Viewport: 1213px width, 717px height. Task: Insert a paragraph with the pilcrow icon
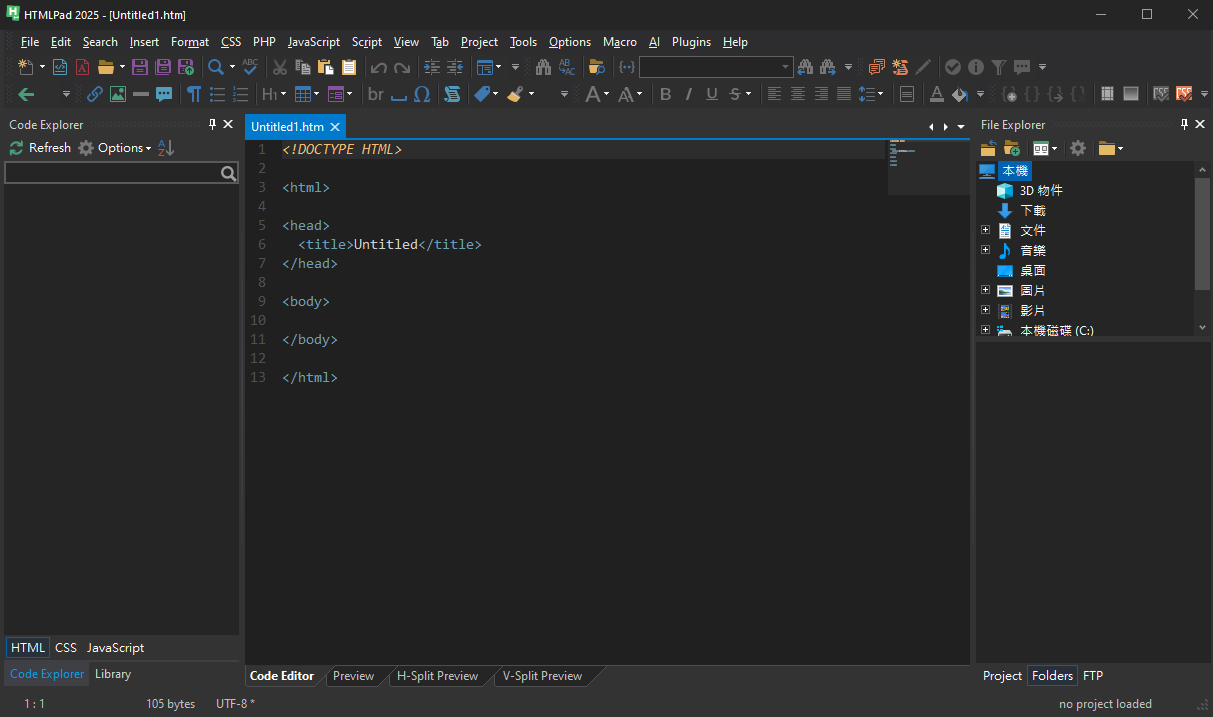pyautogui.click(x=194, y=94)
